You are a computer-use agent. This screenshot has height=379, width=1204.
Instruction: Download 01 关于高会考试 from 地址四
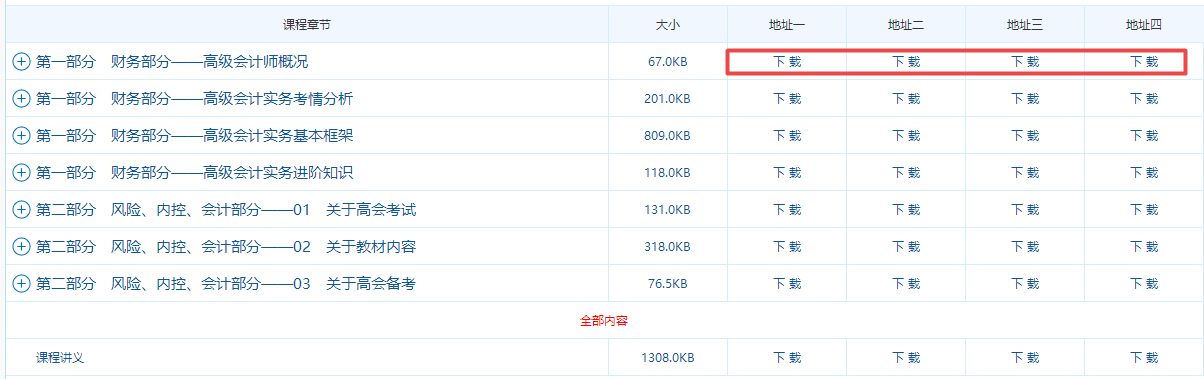click(x=1144, y=210)
